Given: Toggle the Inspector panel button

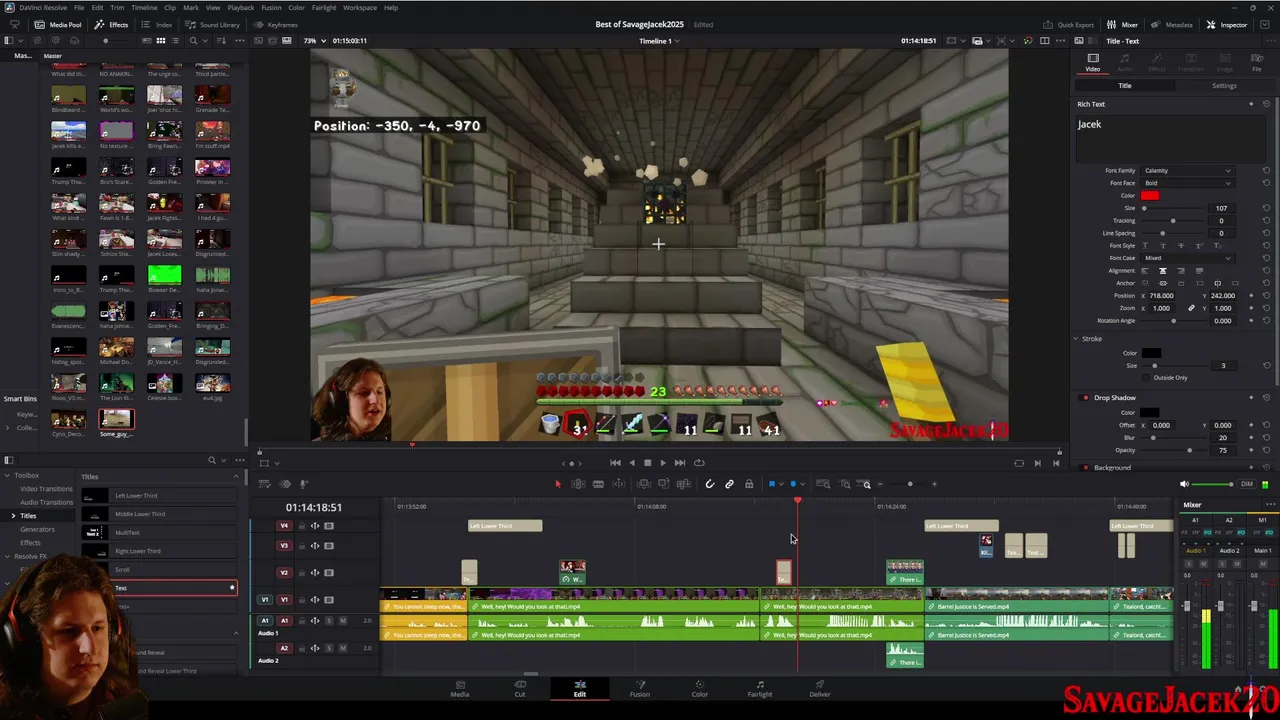Looking at the screenshot, I should click(1228, 24).
